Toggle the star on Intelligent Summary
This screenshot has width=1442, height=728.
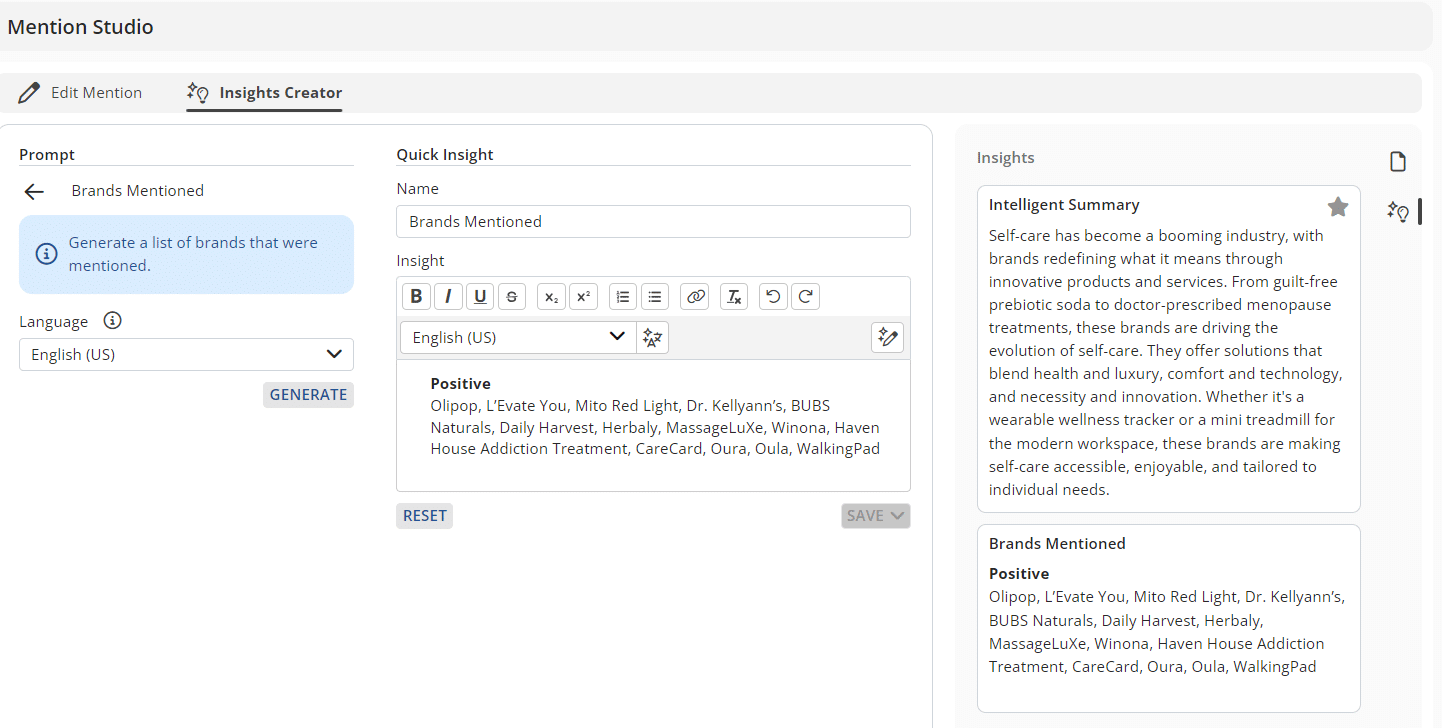(x=1337, y=207)
